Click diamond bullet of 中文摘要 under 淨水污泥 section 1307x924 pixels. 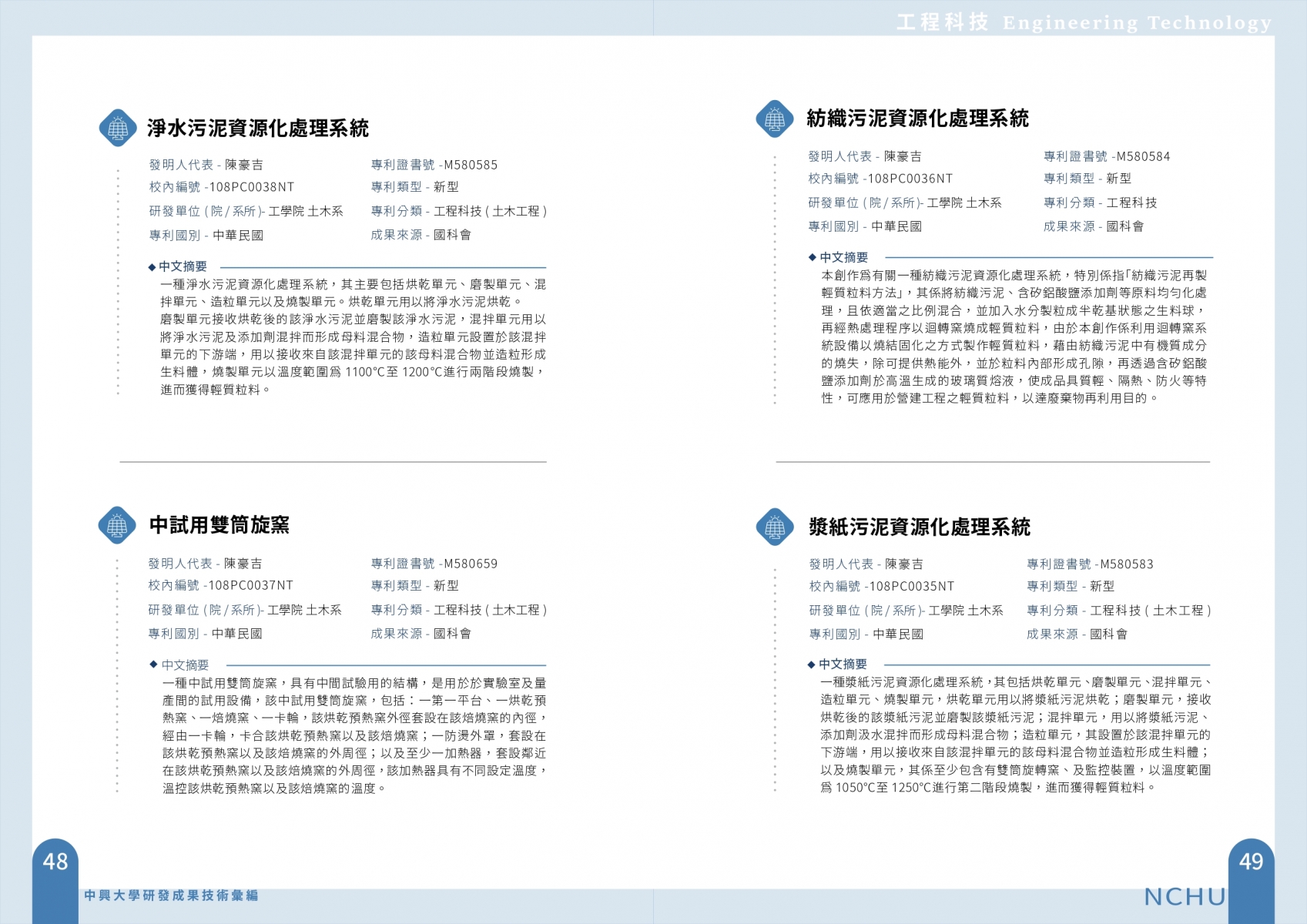[152, 267]
